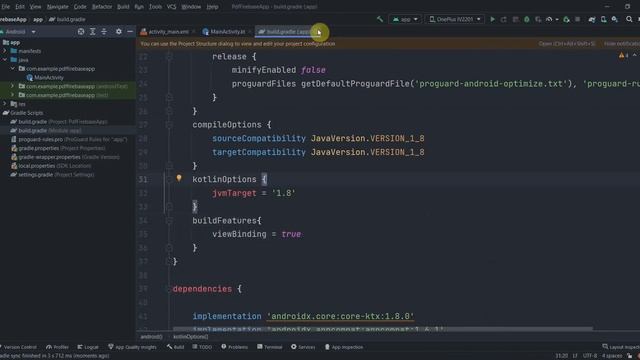Open the Refactor menu
This screenshot has width=640, height=360.
[x=102, y=7]
